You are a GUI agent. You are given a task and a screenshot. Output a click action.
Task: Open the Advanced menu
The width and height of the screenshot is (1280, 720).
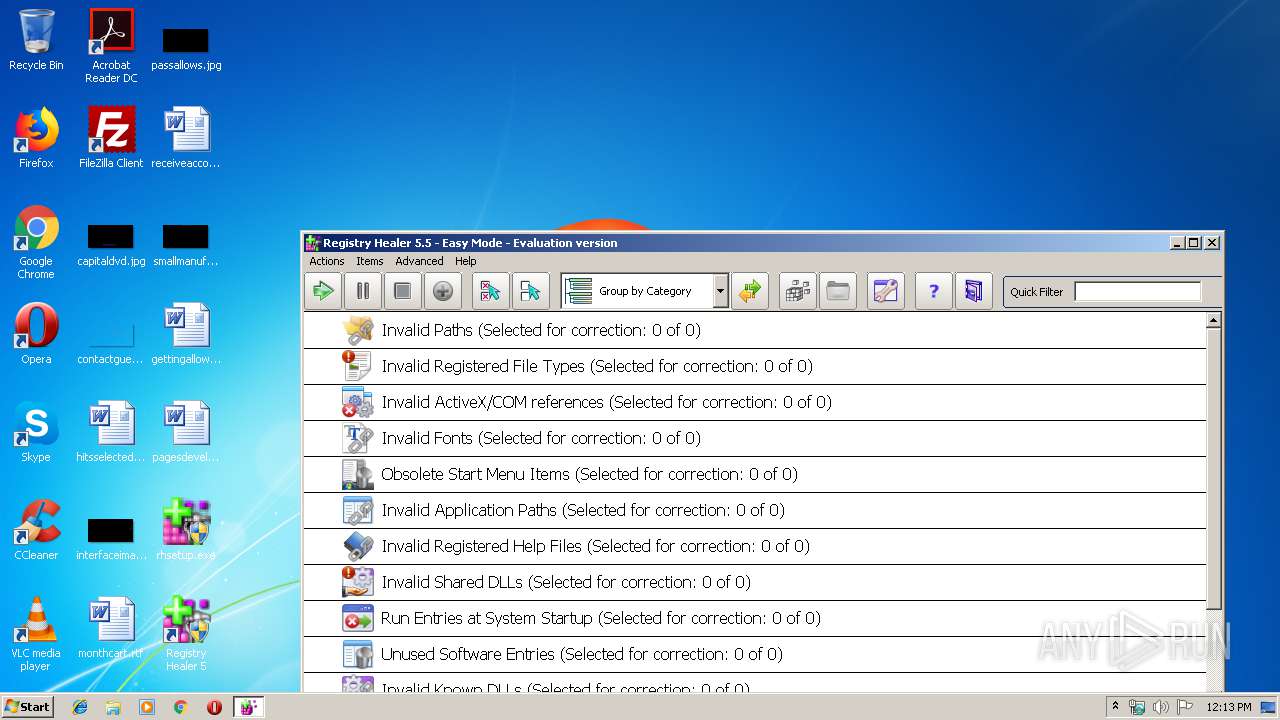pos(419,261)
